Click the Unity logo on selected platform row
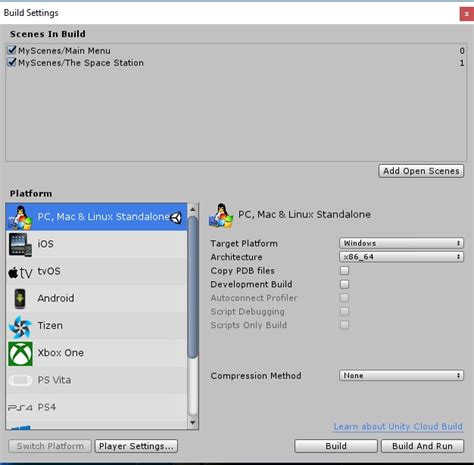This screenshot has height=465, width=474. [176, 218]
